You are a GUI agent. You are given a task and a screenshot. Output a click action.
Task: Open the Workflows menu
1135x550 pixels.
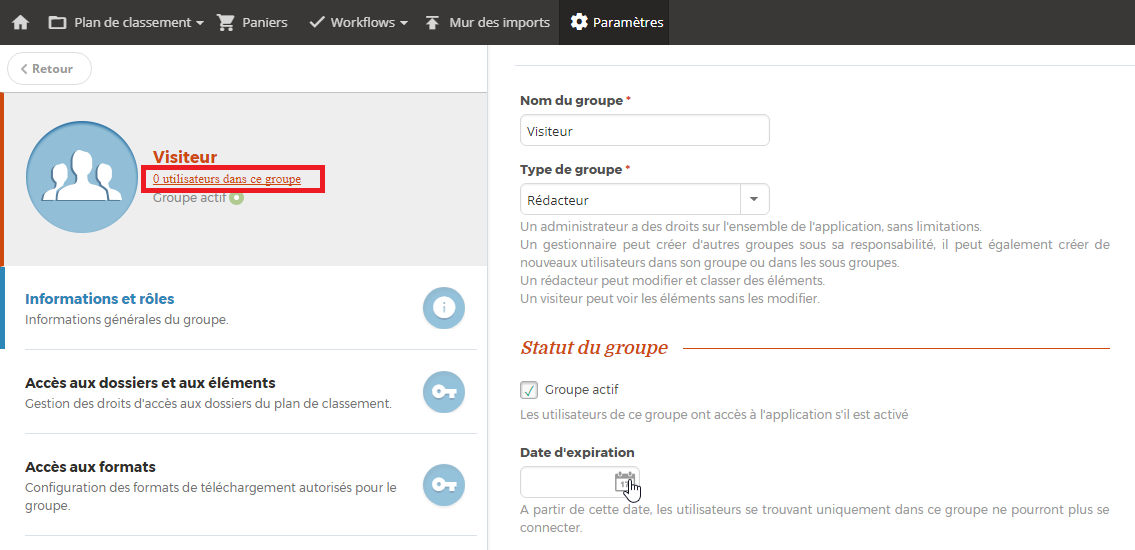coord(358,22)
